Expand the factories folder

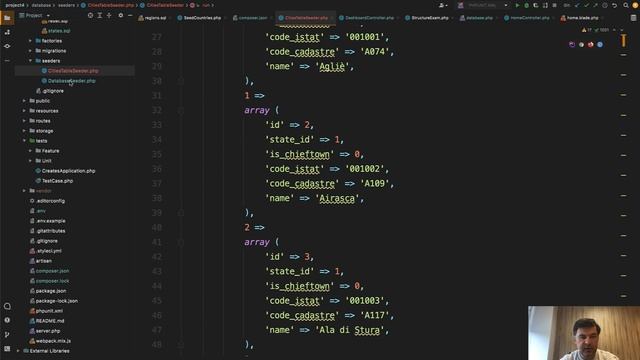[30, 41]
